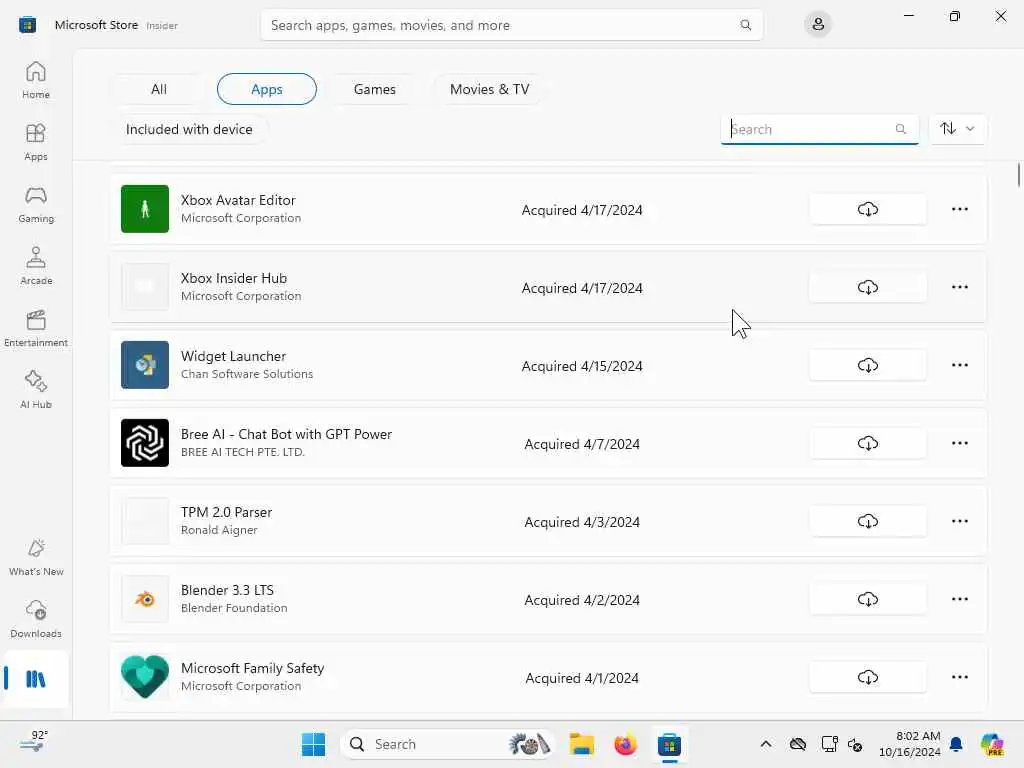
Task: Open the Entertainment section
Action: coord(36,328)
